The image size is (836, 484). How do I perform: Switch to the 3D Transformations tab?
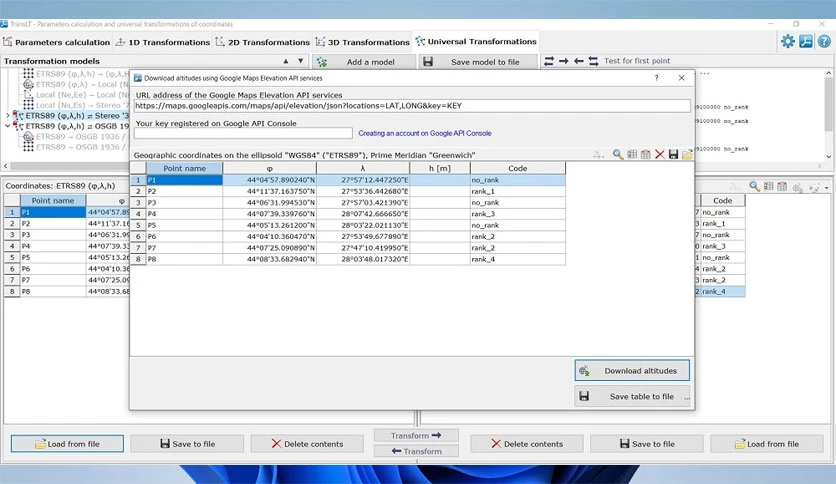coord(363,42)
